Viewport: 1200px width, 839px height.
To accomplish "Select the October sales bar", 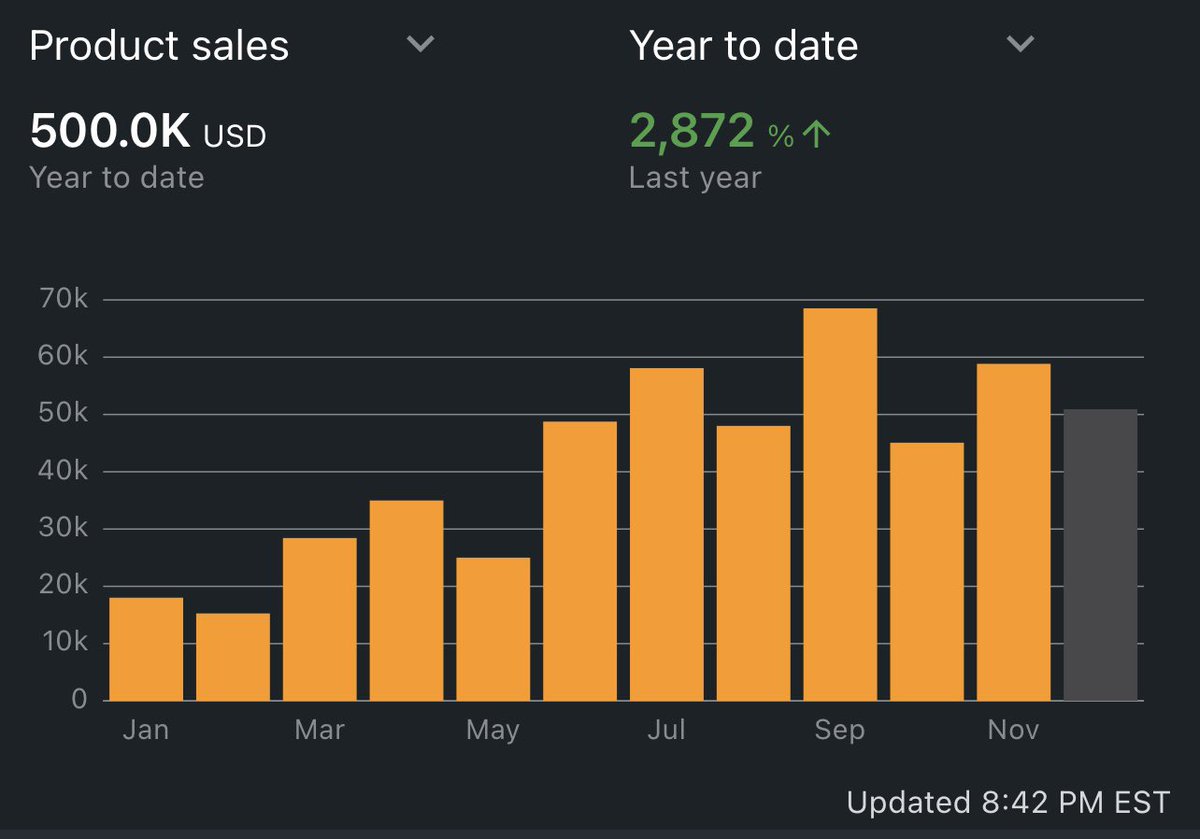I will click(x=927, y=571).
